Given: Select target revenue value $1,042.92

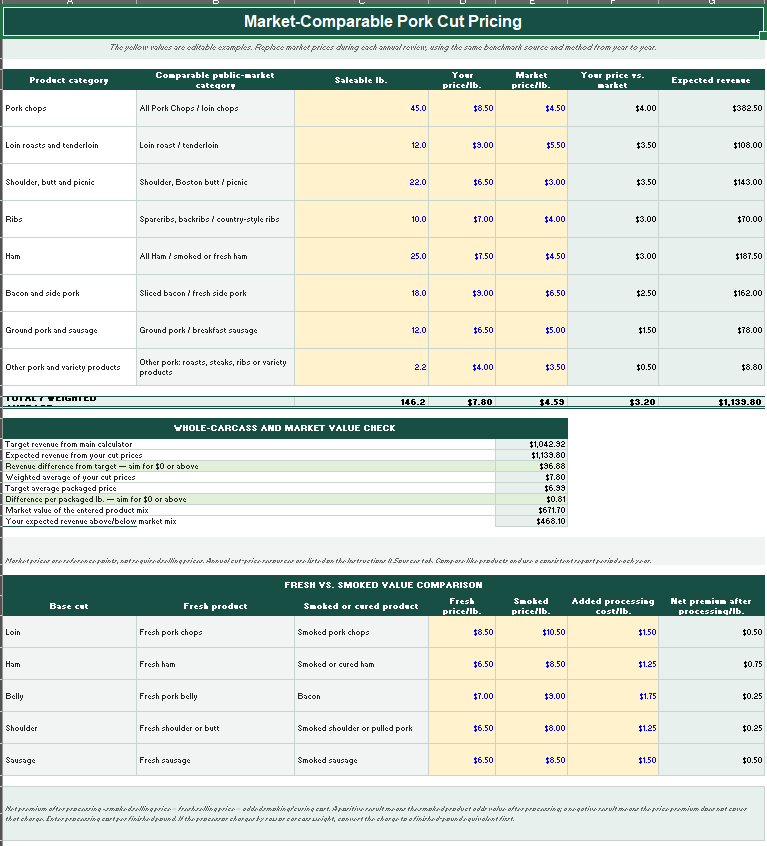Looking at the screenshot, I should [531, 445].
